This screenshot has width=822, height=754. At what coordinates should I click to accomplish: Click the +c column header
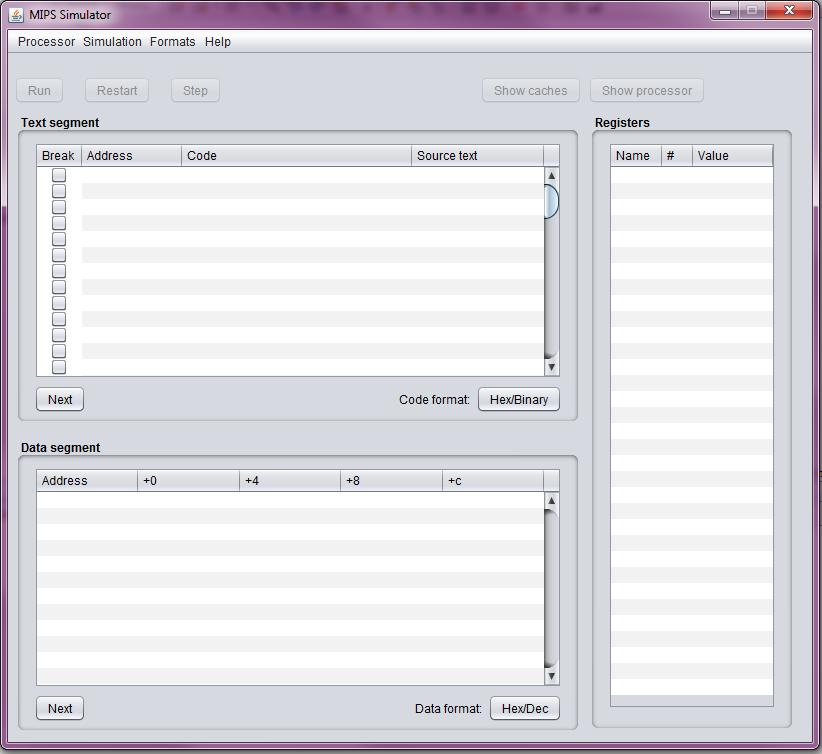point(493,481)
